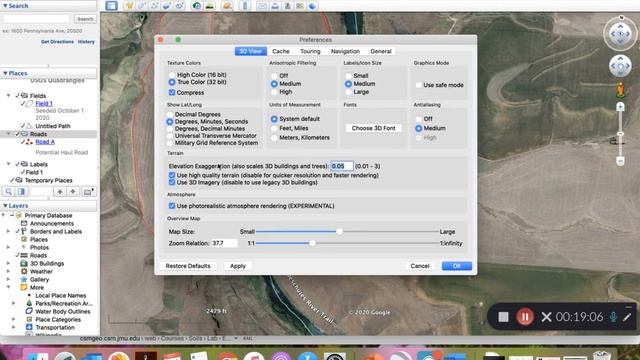Expand the 3D Buildings layer
The image size is (640, 360).
pyautogui.click(x=8, y=264)
